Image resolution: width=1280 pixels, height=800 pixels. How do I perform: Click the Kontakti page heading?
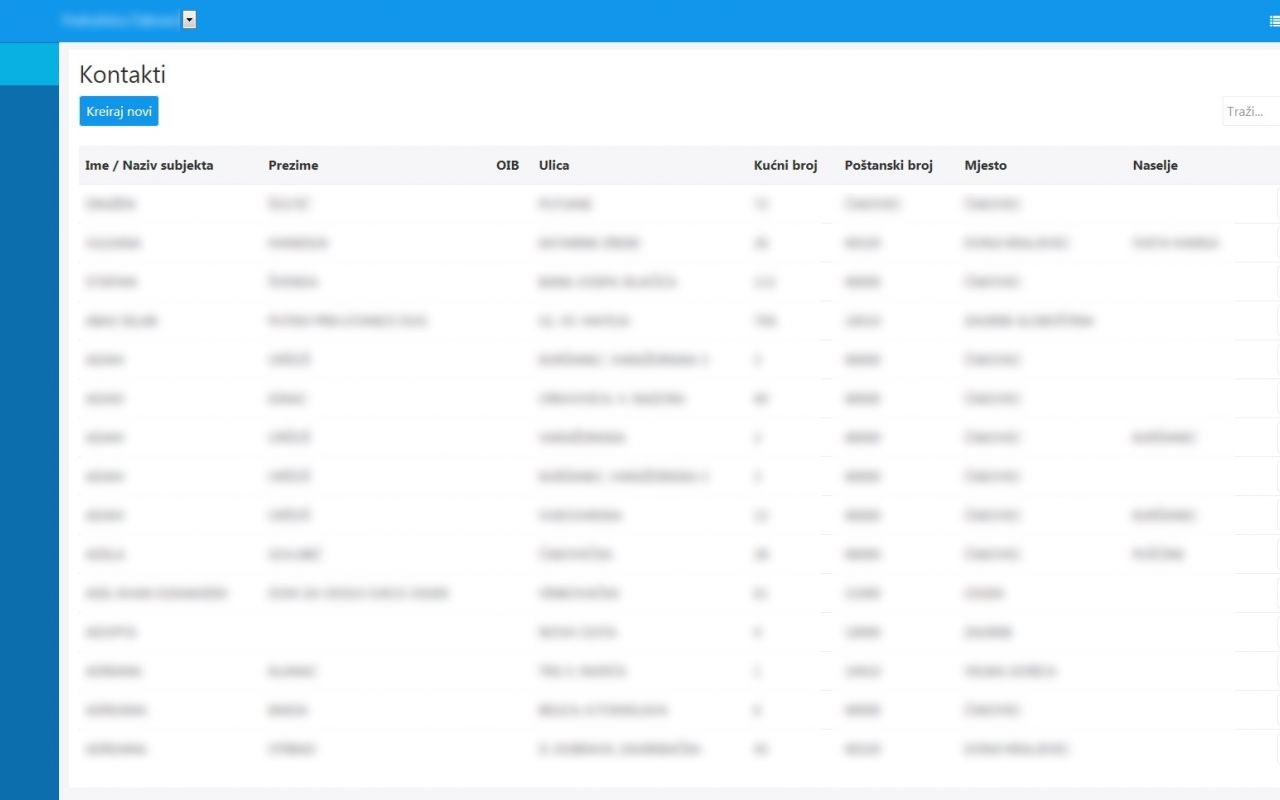pyautogui.click(x=122, y=75)
